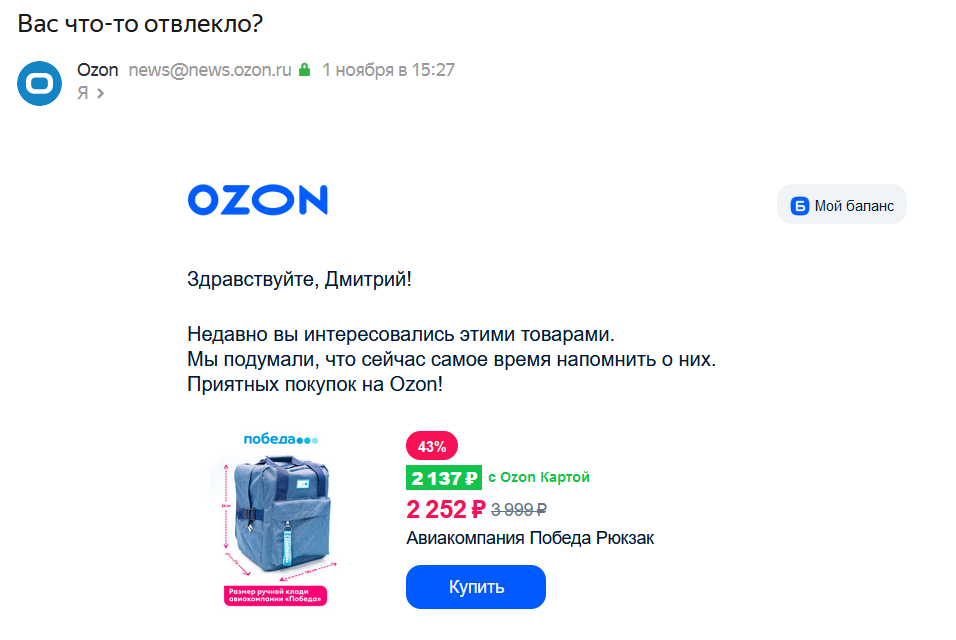Click the green 2 137 ₽ price badge
This screenshot has width=956, height=640.
click(443, 478)
